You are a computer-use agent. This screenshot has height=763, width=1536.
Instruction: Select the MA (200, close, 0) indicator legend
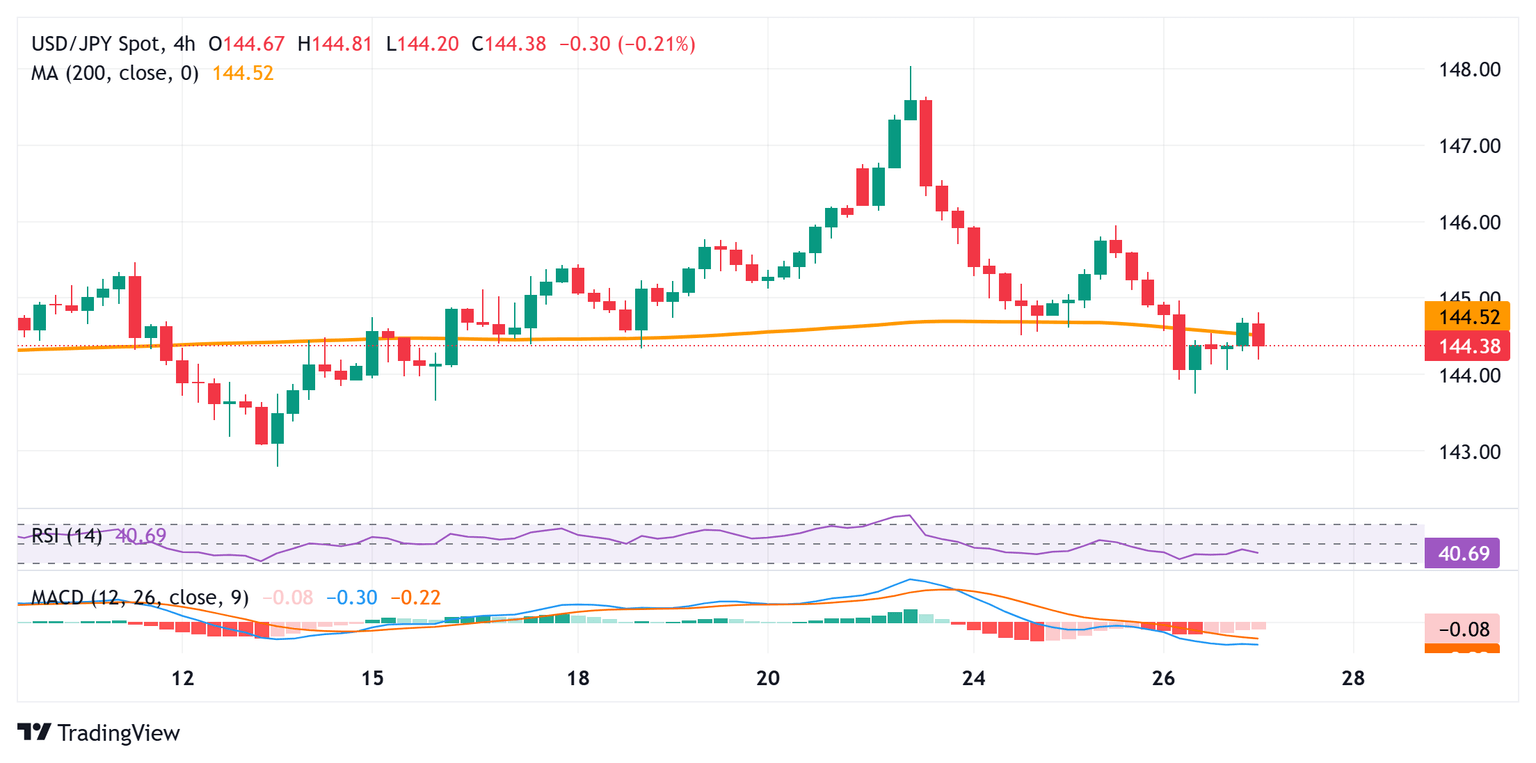click(x=115, y=73)
